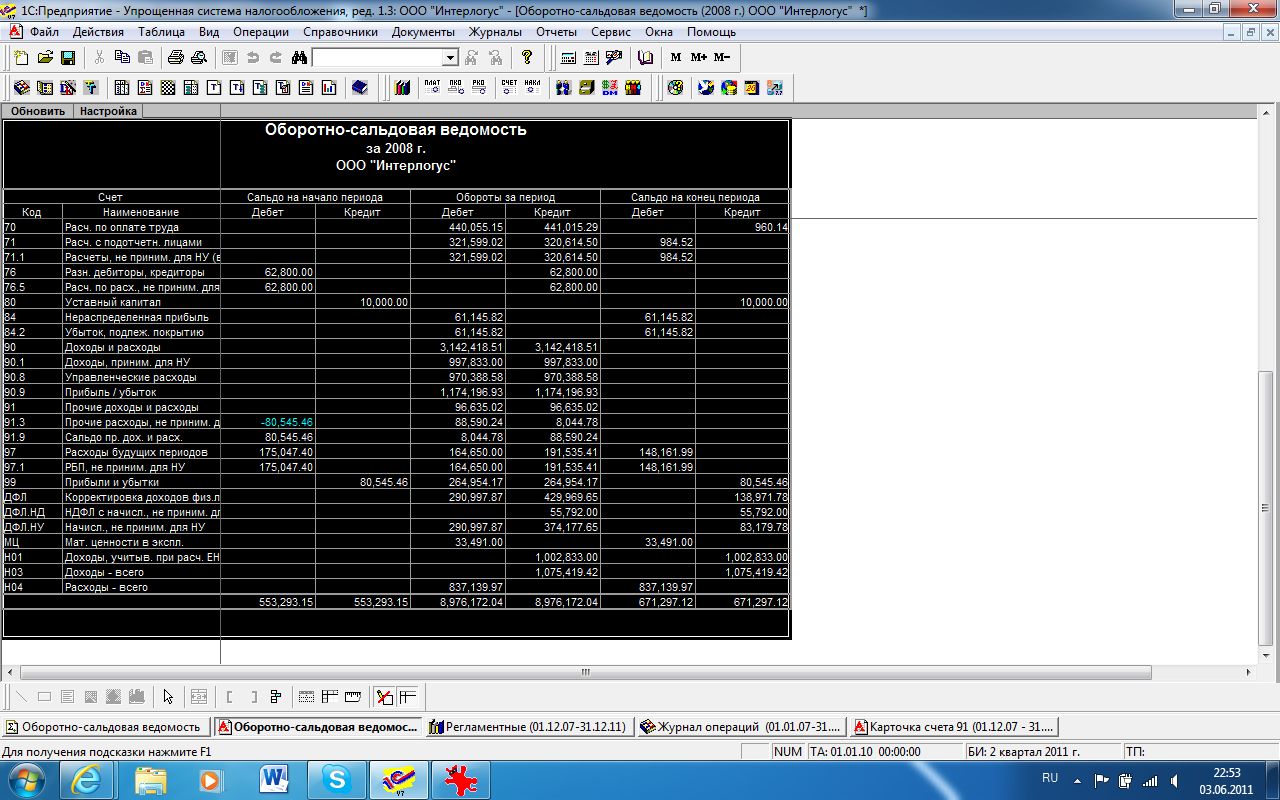The width and height of the screenshot is (1280, 800).
Task: Click the open book icon in the toolbar
Action: click(x=645, y=58)
